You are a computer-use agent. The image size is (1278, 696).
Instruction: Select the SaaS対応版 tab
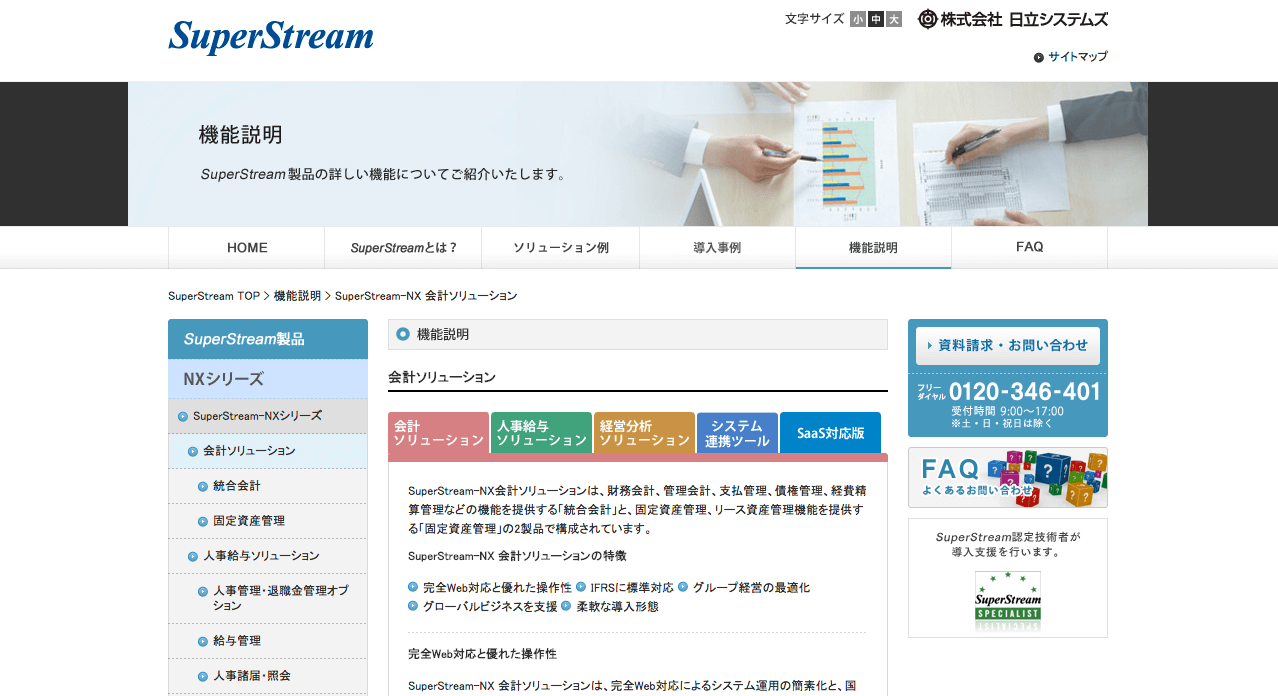(830, 434)
